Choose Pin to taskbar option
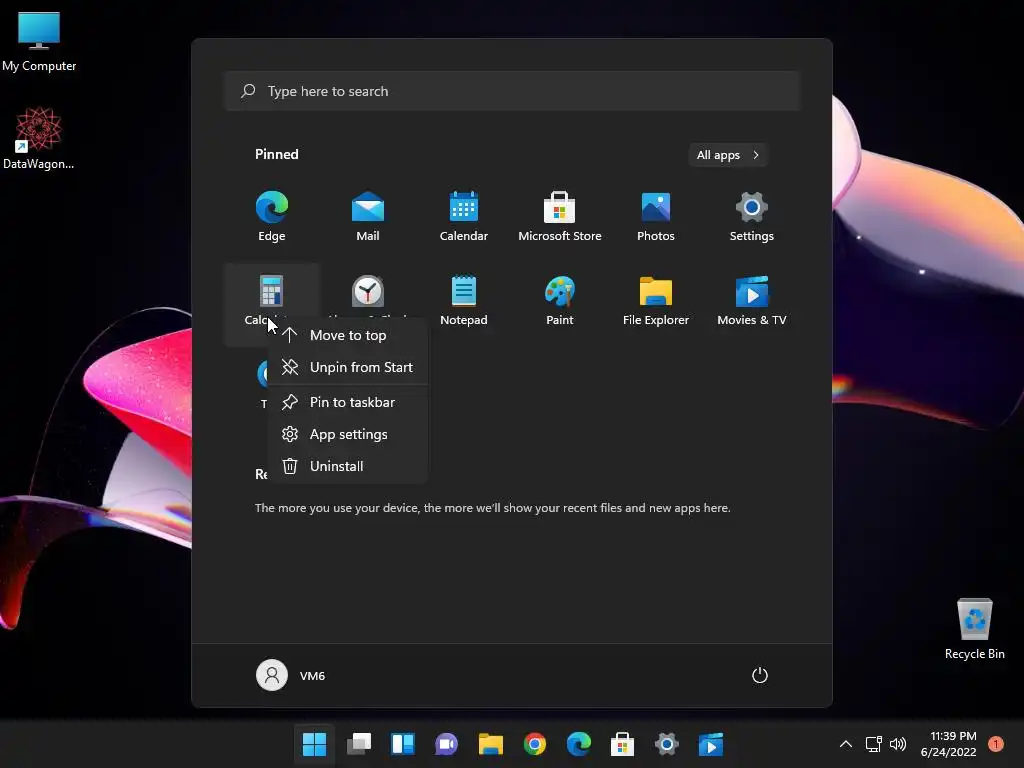This screenshot has height=768, width=1024. (x=347, y=402)
